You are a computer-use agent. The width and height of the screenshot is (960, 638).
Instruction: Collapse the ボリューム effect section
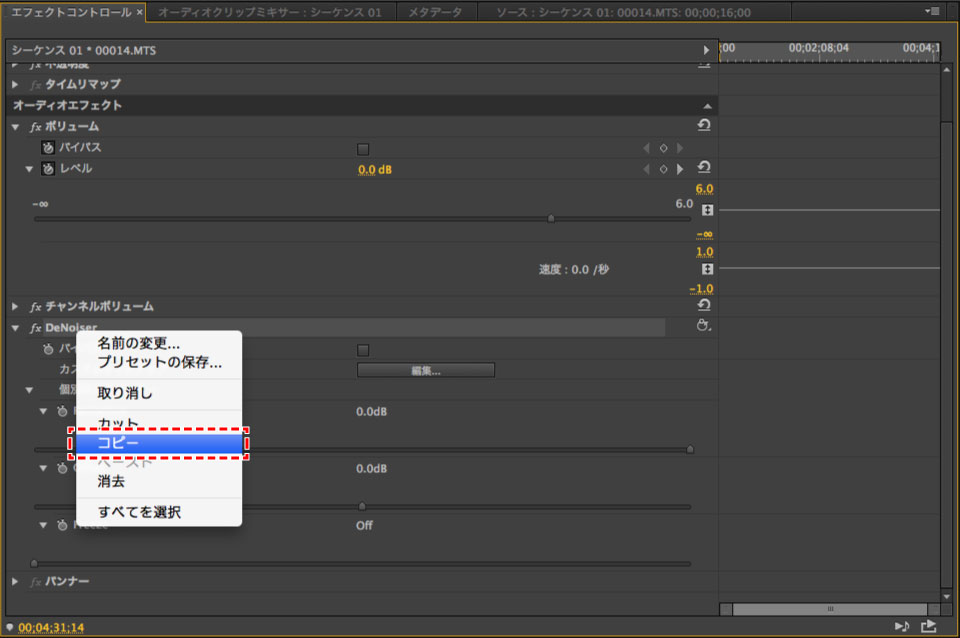15,127
